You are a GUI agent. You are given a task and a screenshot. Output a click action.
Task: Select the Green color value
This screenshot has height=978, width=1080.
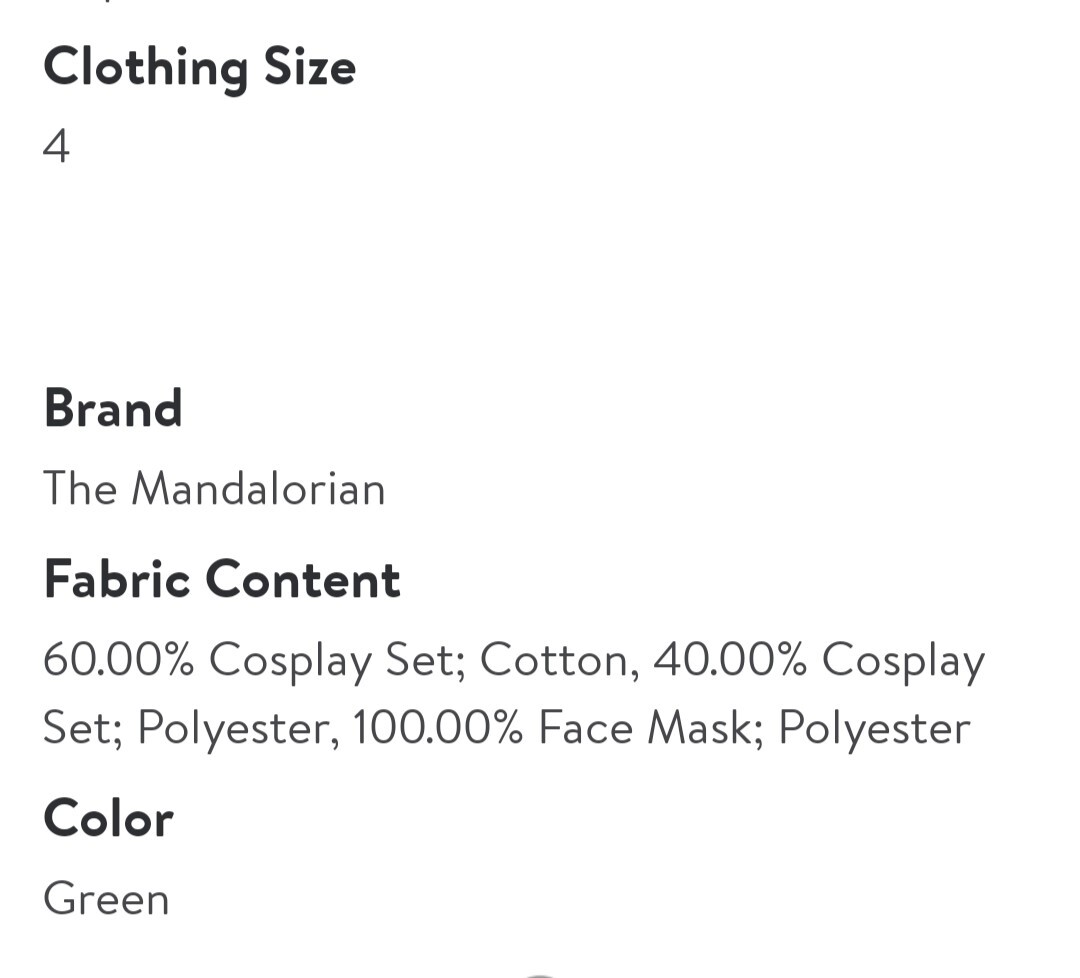pos(106,898)
